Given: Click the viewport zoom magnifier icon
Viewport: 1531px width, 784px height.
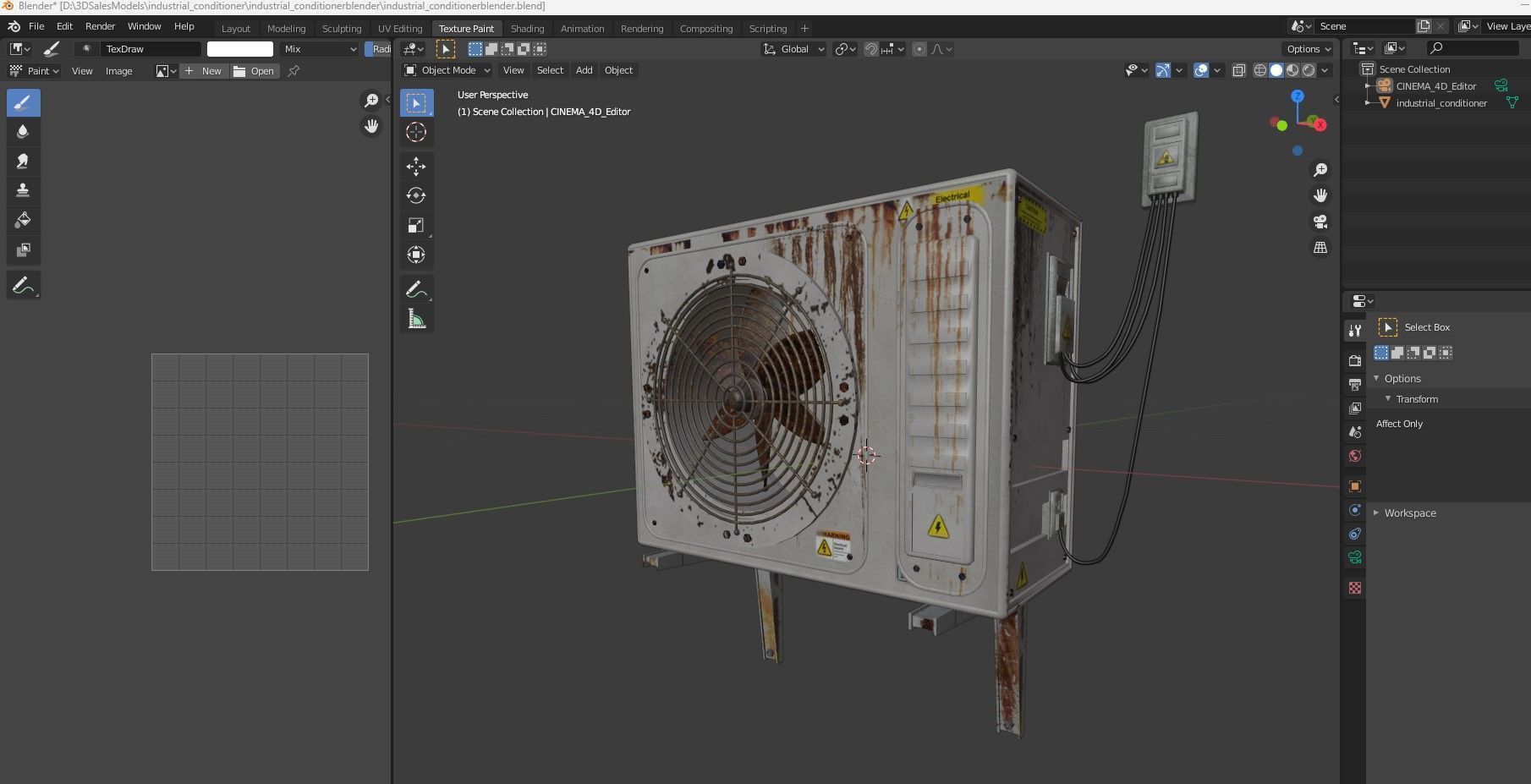Looking at the screenshot, I should (1320, 170).
